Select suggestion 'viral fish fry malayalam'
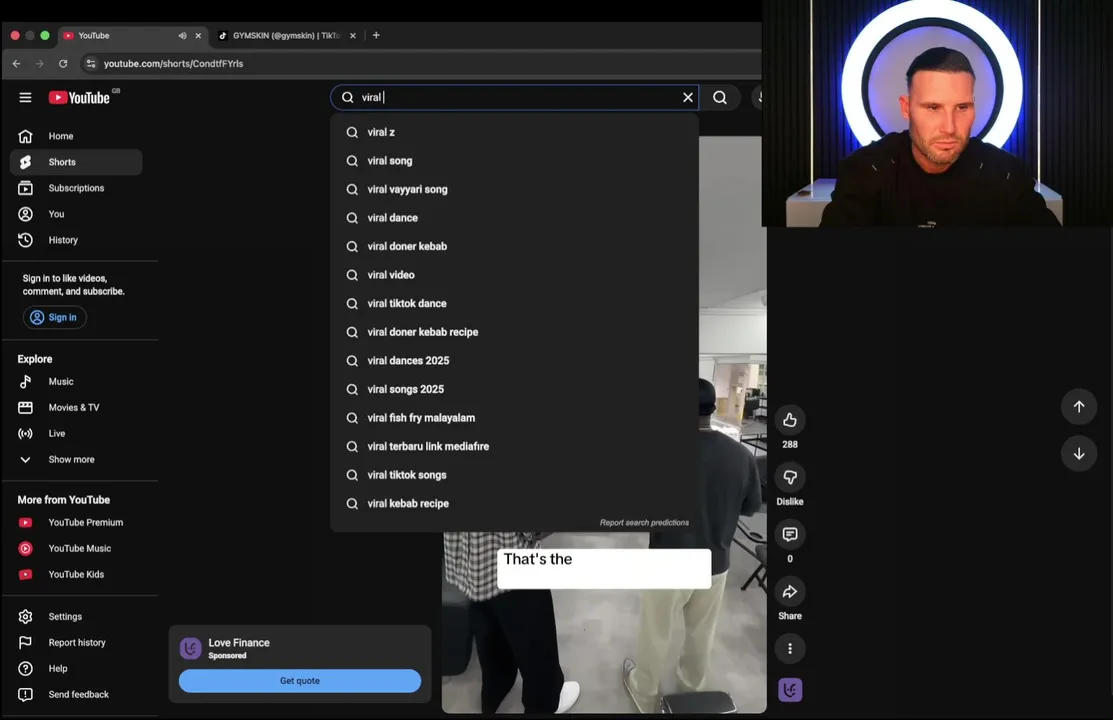This screenshot has width=1113, height=720. tap(515, 418)
